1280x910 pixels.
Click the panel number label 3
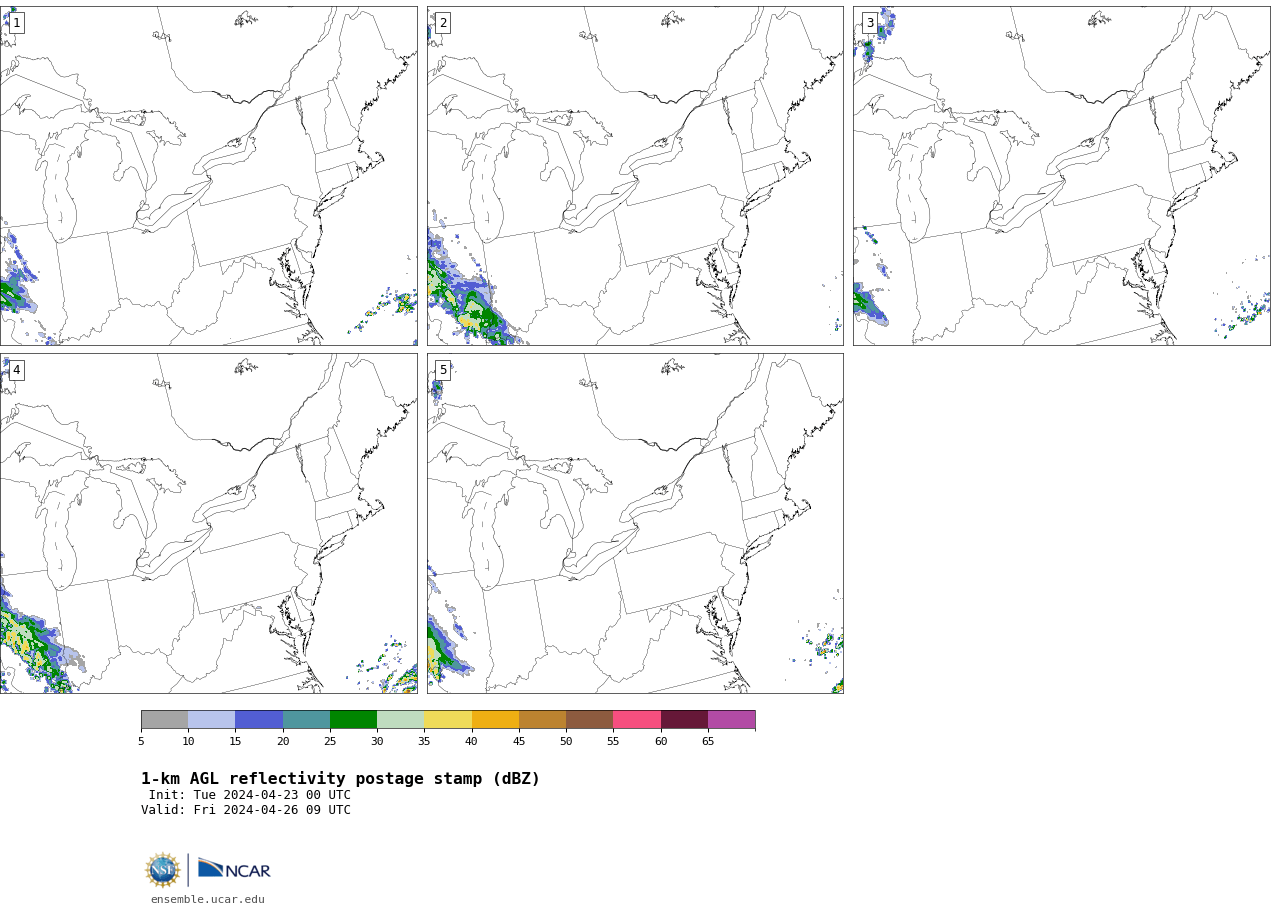pyautogui.click(x=870, y=23)
